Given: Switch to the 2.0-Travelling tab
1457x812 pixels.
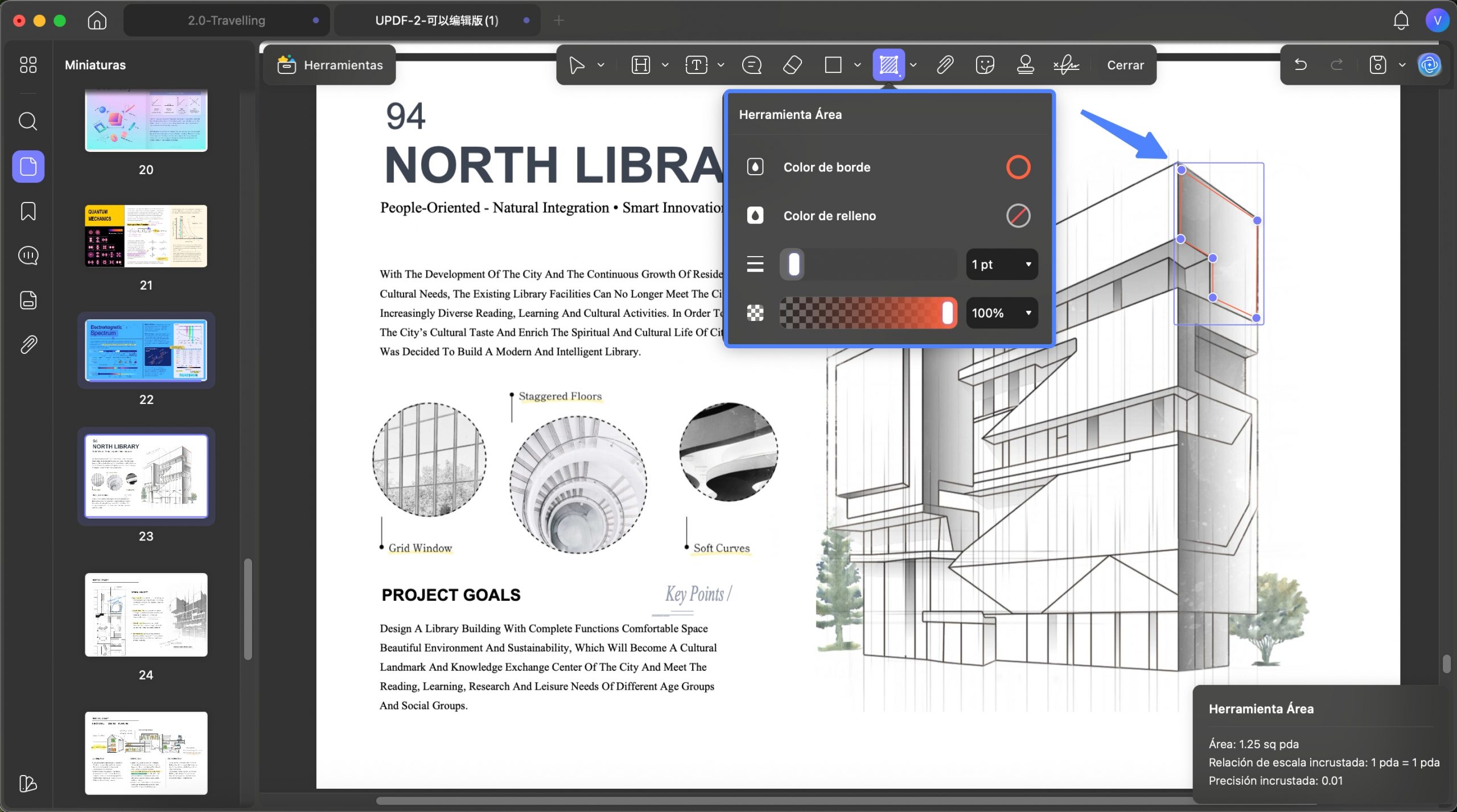Looking at the screenshot, I should (x=227, y=20).
